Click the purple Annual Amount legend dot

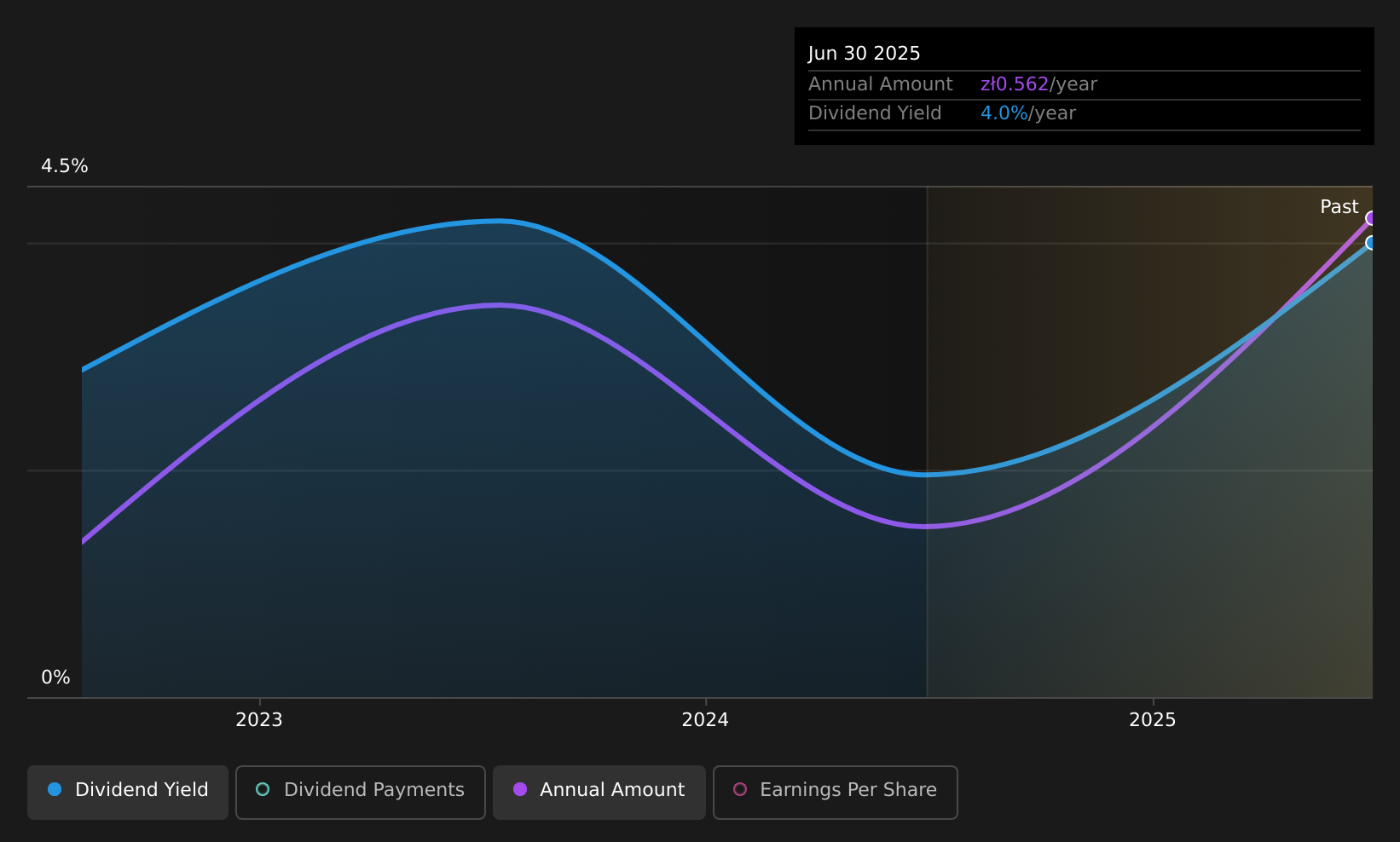(520, 789)
